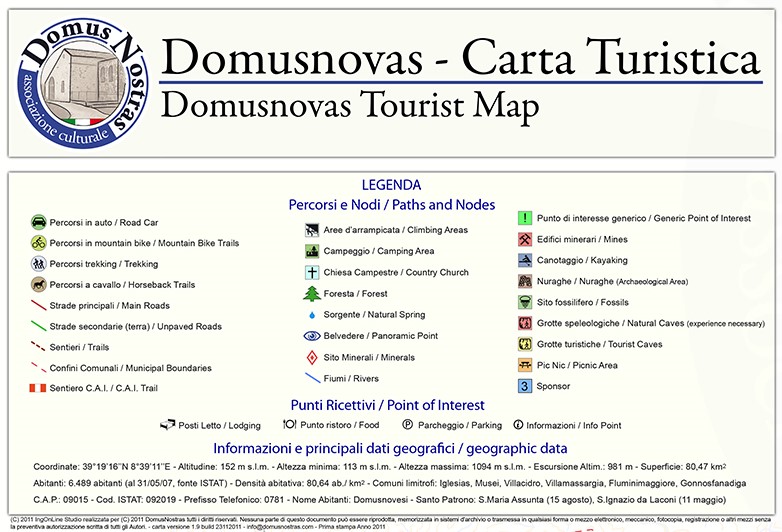Click the Main Roads red line symbol

38,305
